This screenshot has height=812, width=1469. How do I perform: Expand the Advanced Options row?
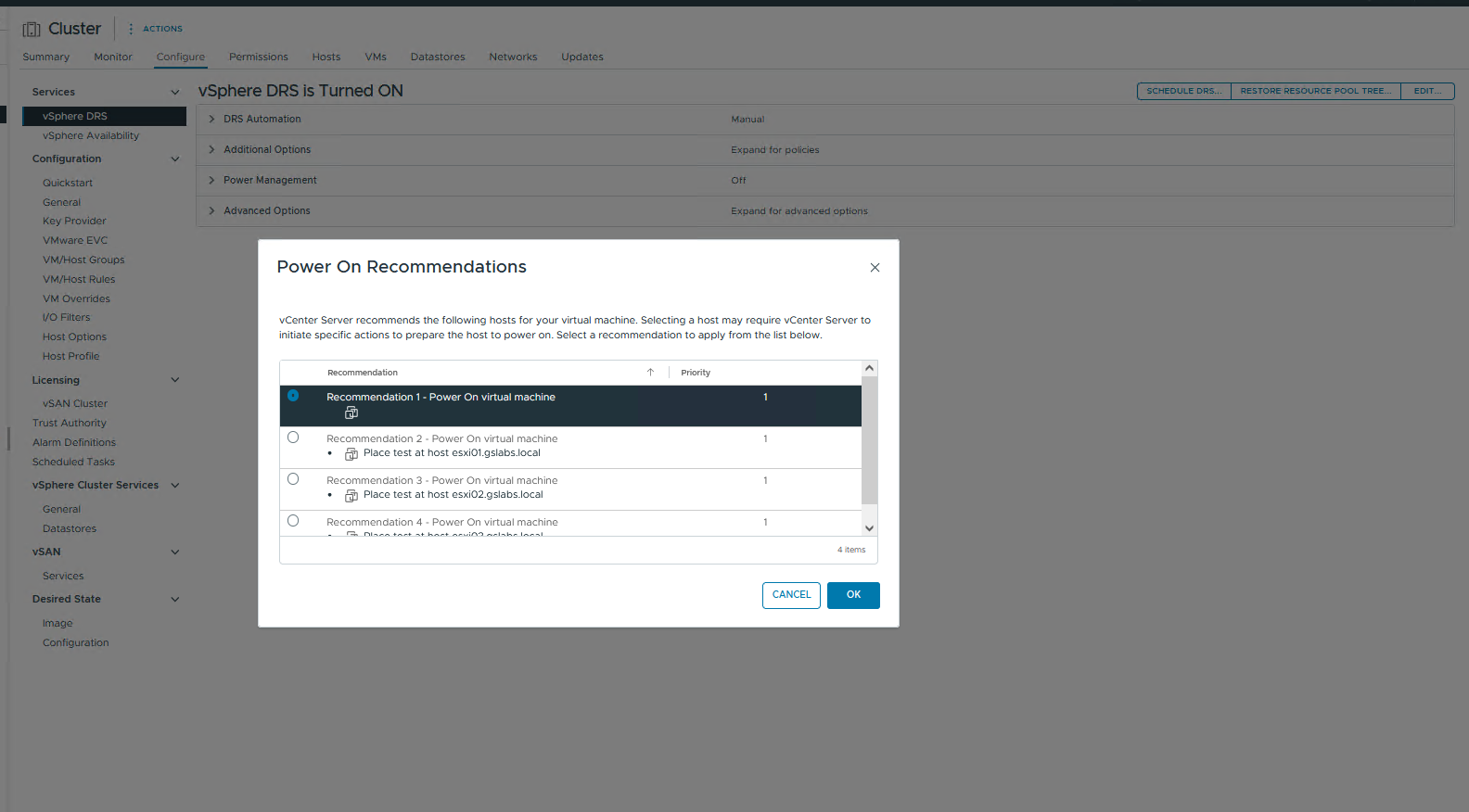[211, 210]
